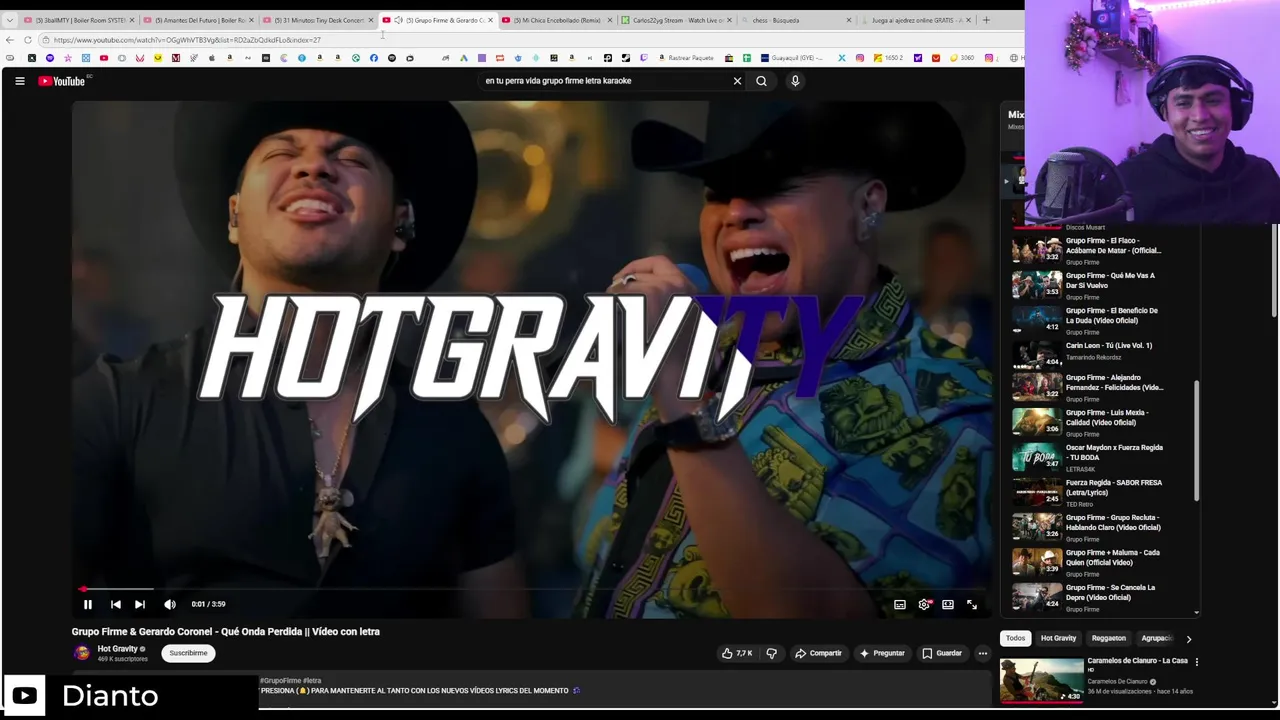Click the Preguntar button
Screen dimensions: 1280x720
pos(881,653)
